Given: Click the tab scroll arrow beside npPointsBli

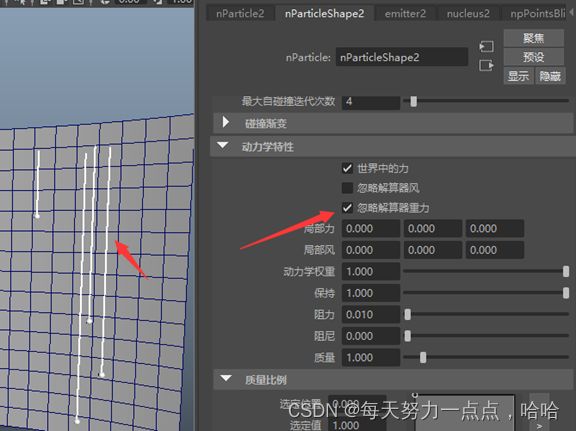Looking at the screenshot, I should click(571, 12).
